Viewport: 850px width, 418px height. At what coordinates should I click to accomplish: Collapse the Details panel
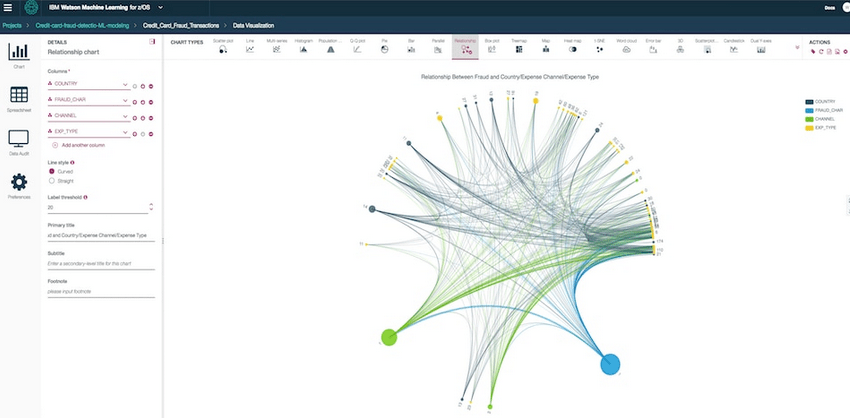(x=152, y=42)
